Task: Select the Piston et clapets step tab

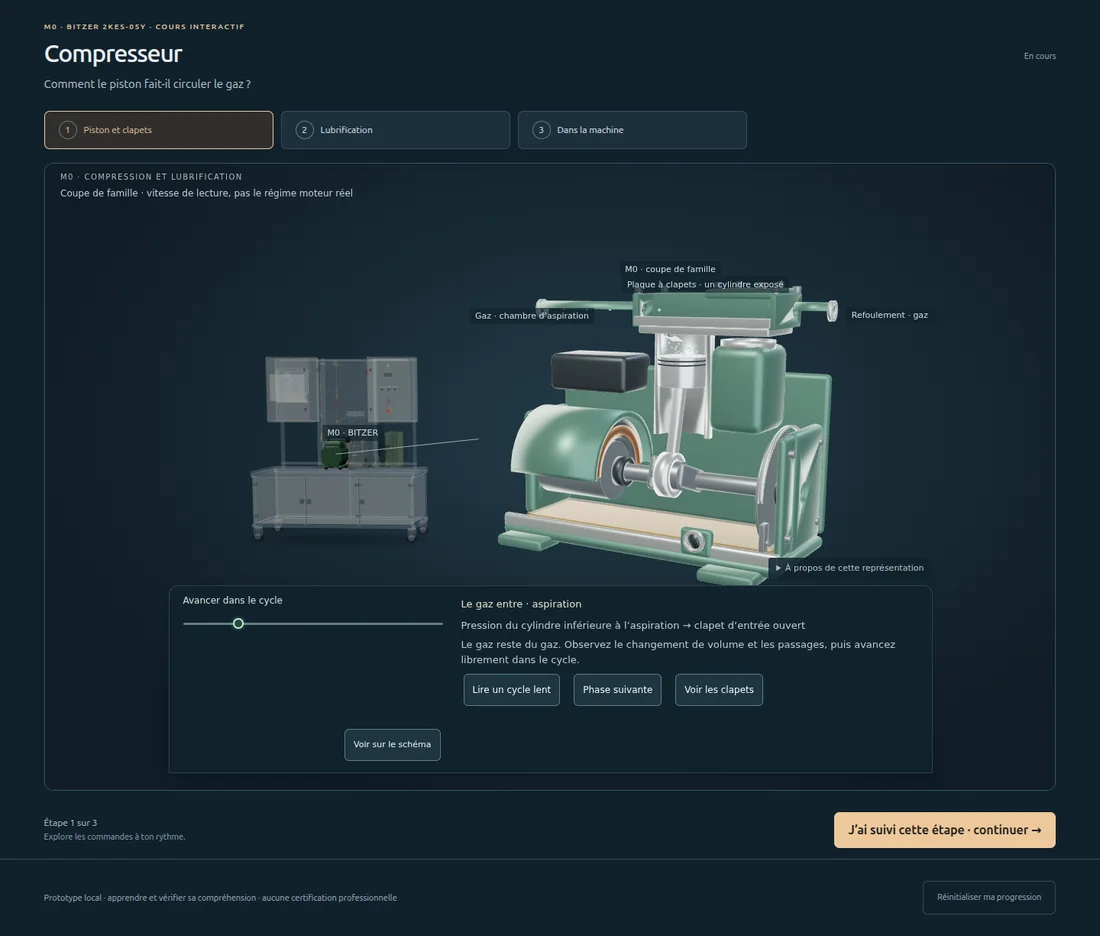Action: click(159, 130)
